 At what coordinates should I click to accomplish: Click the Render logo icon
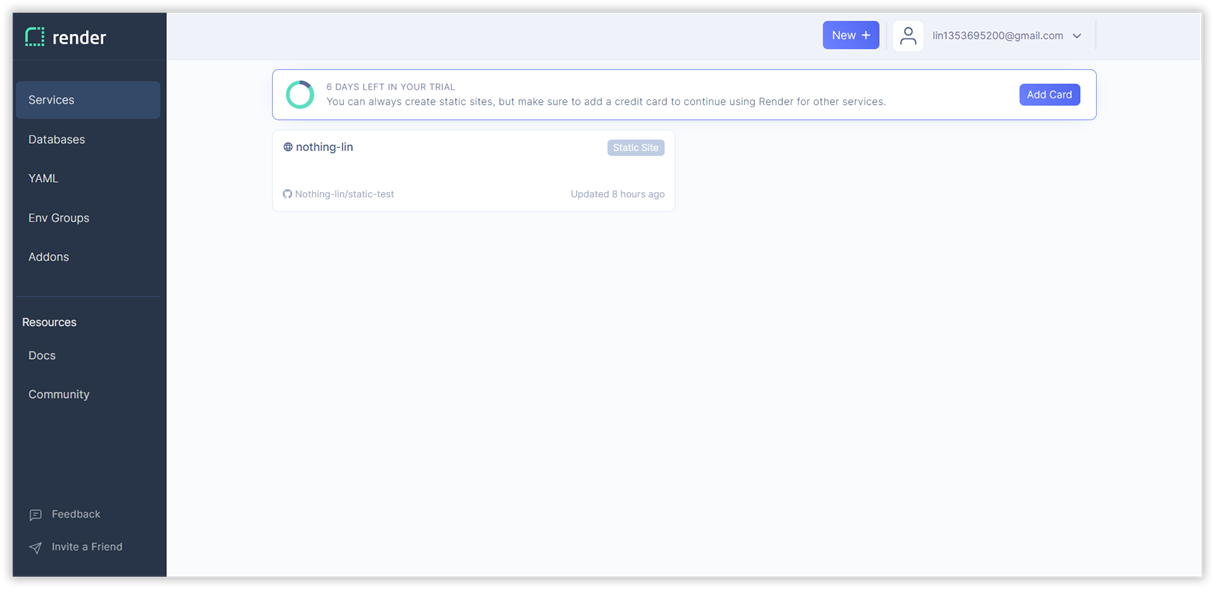(x=35, y=37)
